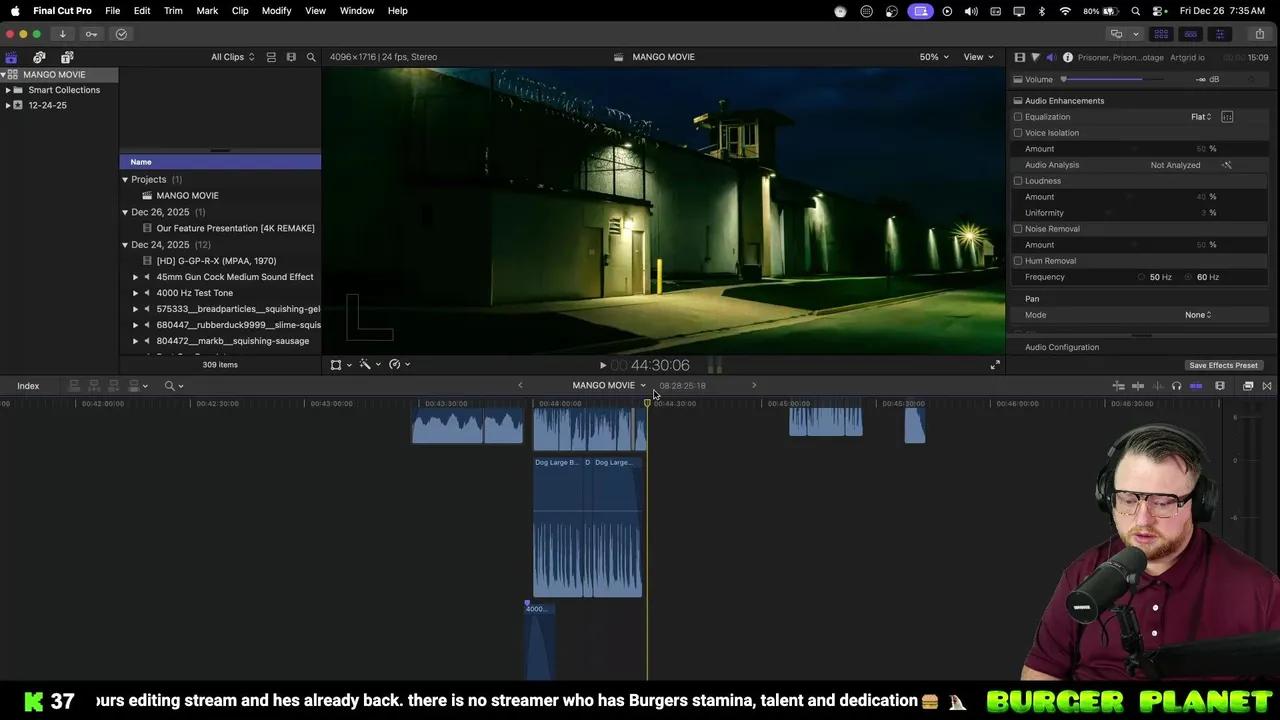Click the Import Media arrow icon

click(62, 34)
